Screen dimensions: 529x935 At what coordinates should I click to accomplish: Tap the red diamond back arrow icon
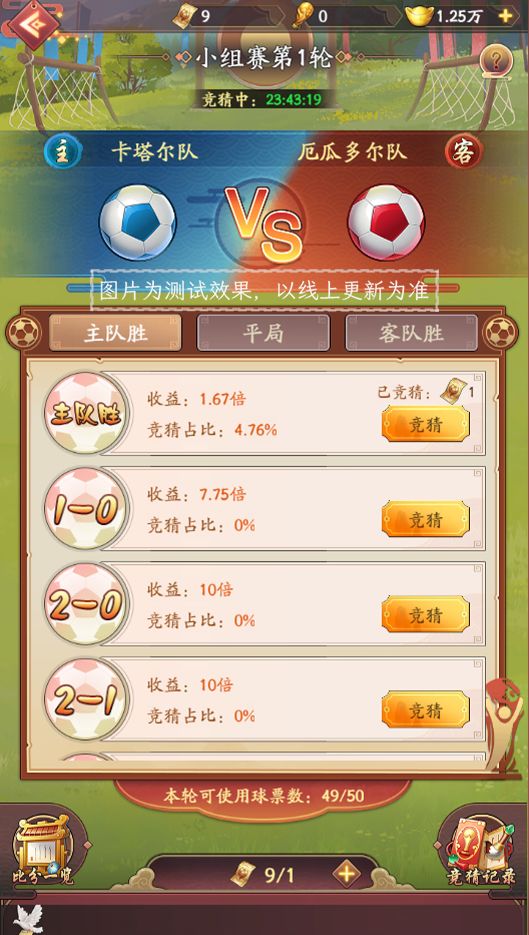(32, 24)
